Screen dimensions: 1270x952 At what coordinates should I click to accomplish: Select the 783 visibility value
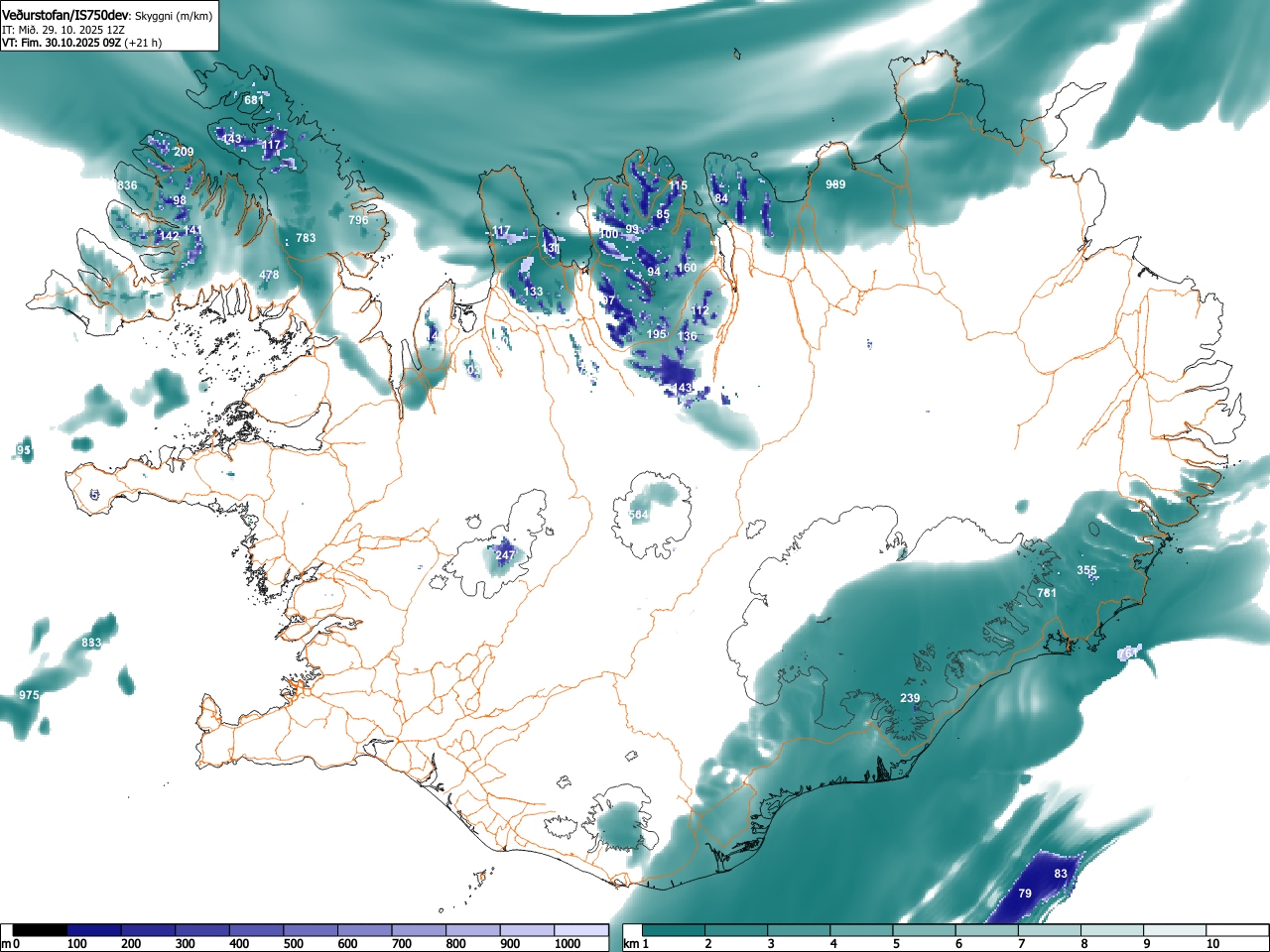[x=306, y=238]
